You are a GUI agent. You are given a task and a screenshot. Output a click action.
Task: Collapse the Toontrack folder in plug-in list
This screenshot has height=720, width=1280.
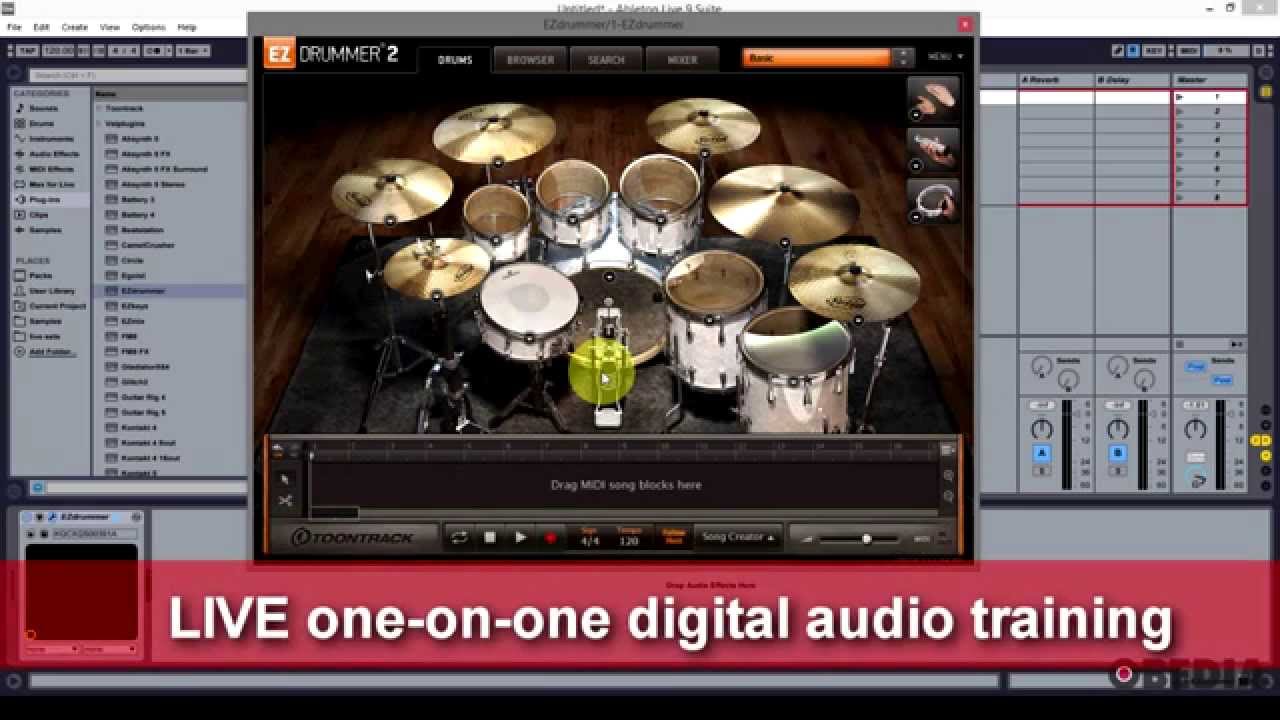(x=99, y=108)
